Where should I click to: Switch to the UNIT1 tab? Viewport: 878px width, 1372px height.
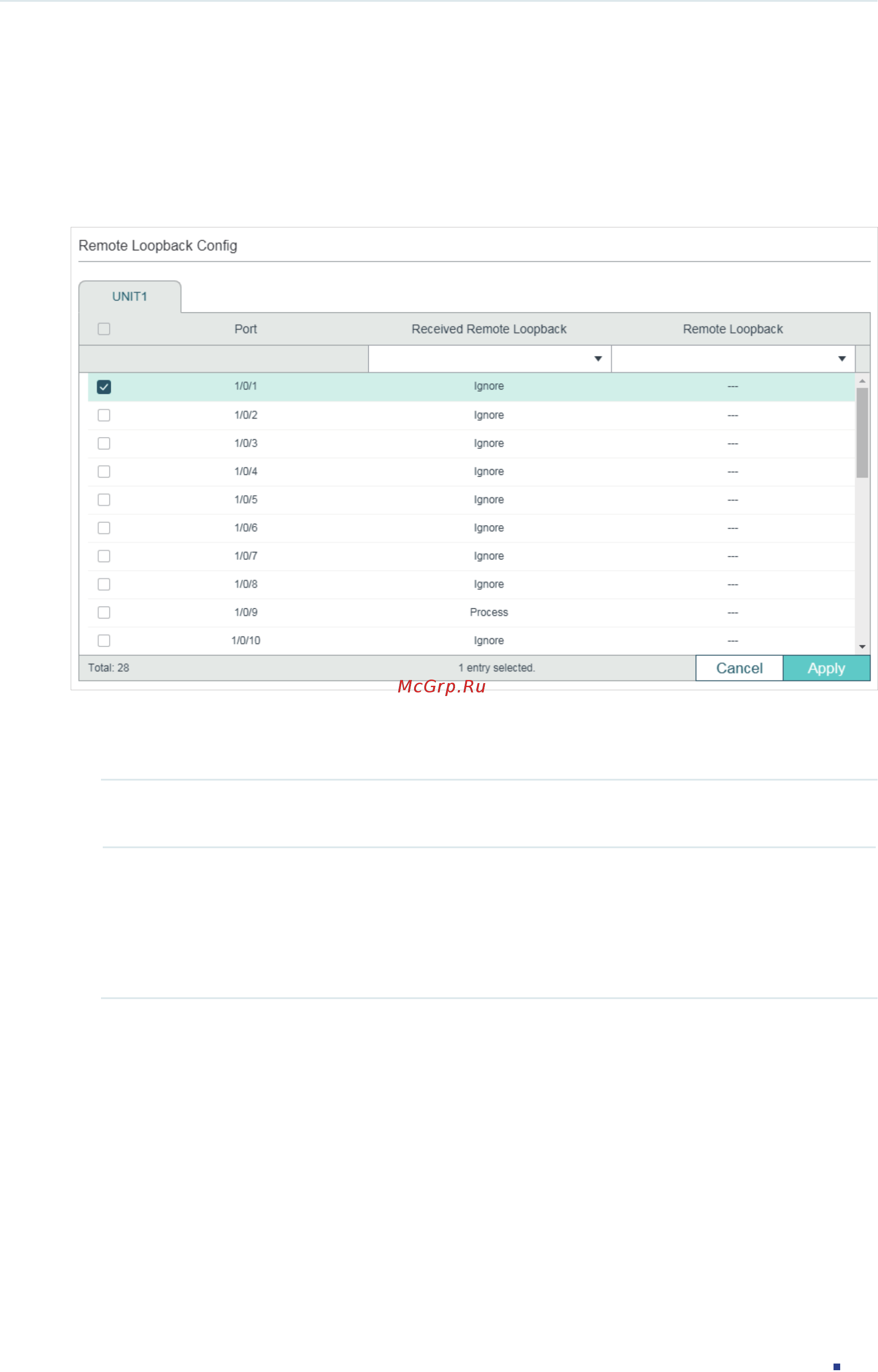(129, 297)
